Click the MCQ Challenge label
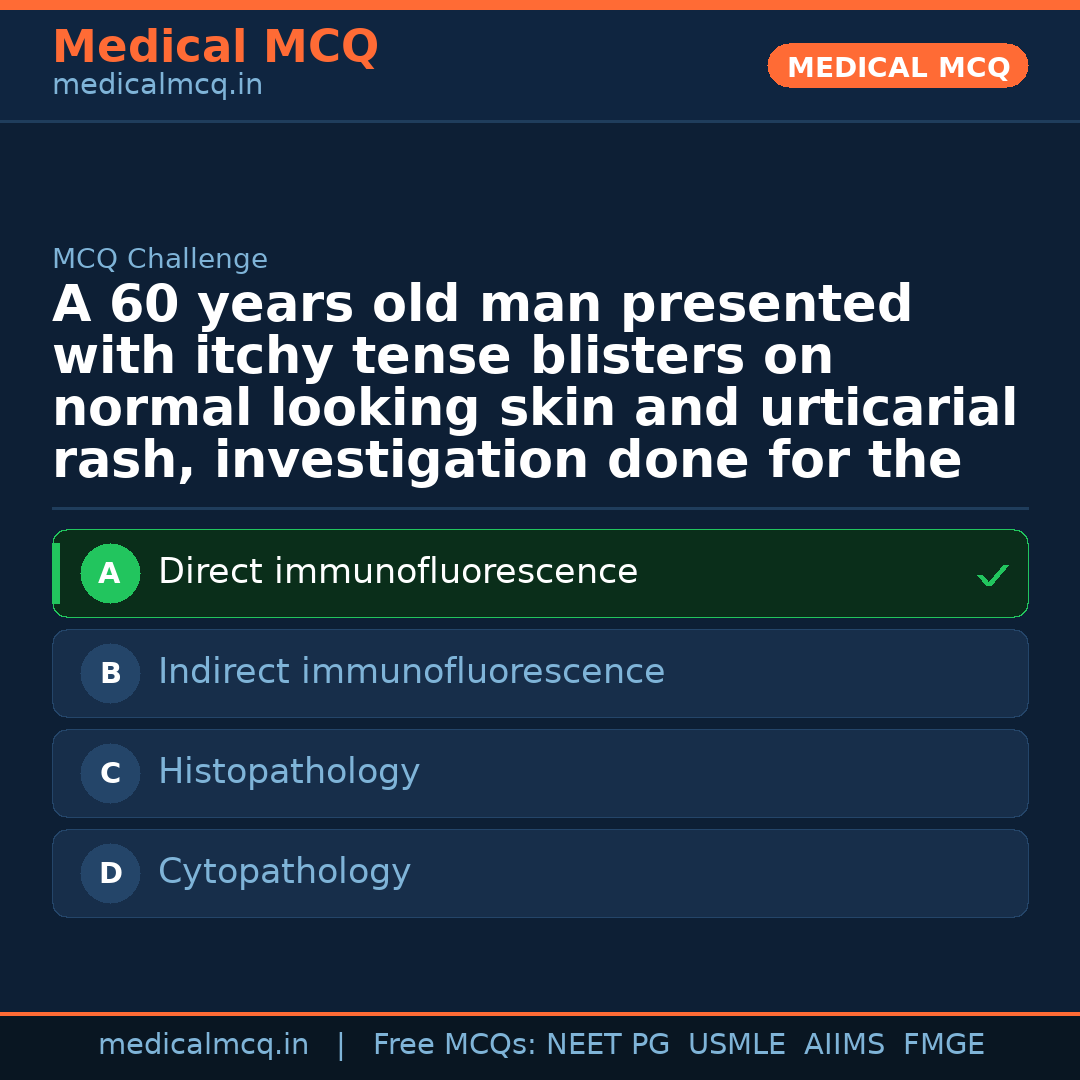This screenshot has height=1080, width=1080. click(x=160, y=260)
